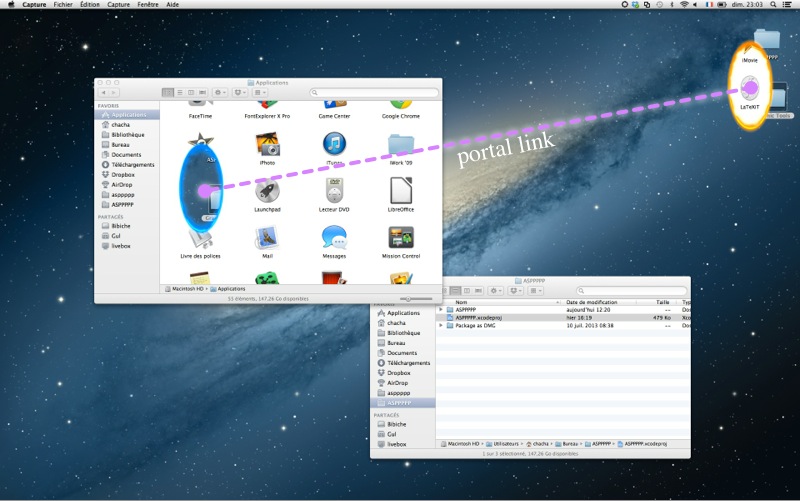Expand the Package as DMG folder row
The width and height of the screenshot is (800, 501).
pos(441,325)
